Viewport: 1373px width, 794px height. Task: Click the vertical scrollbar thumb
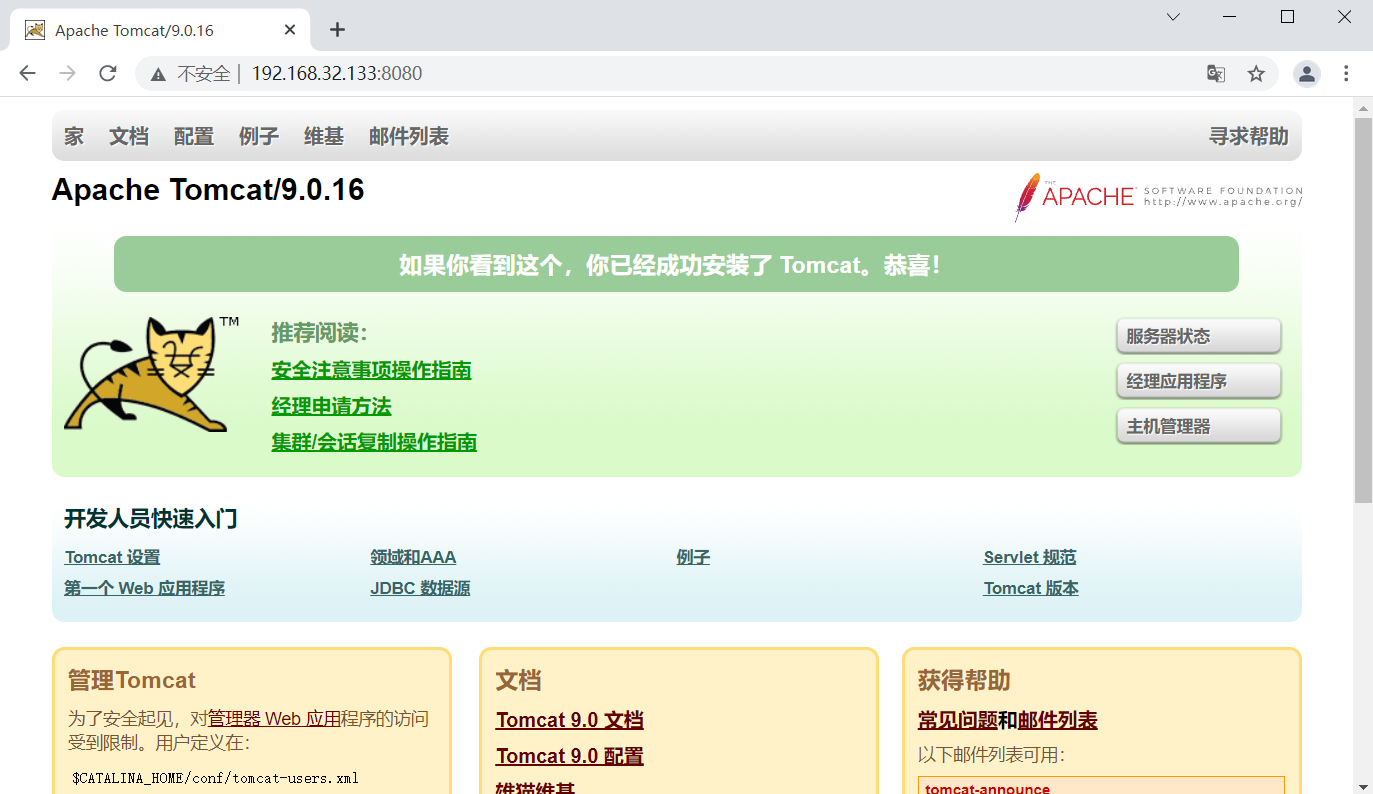tap(1363, 310)
